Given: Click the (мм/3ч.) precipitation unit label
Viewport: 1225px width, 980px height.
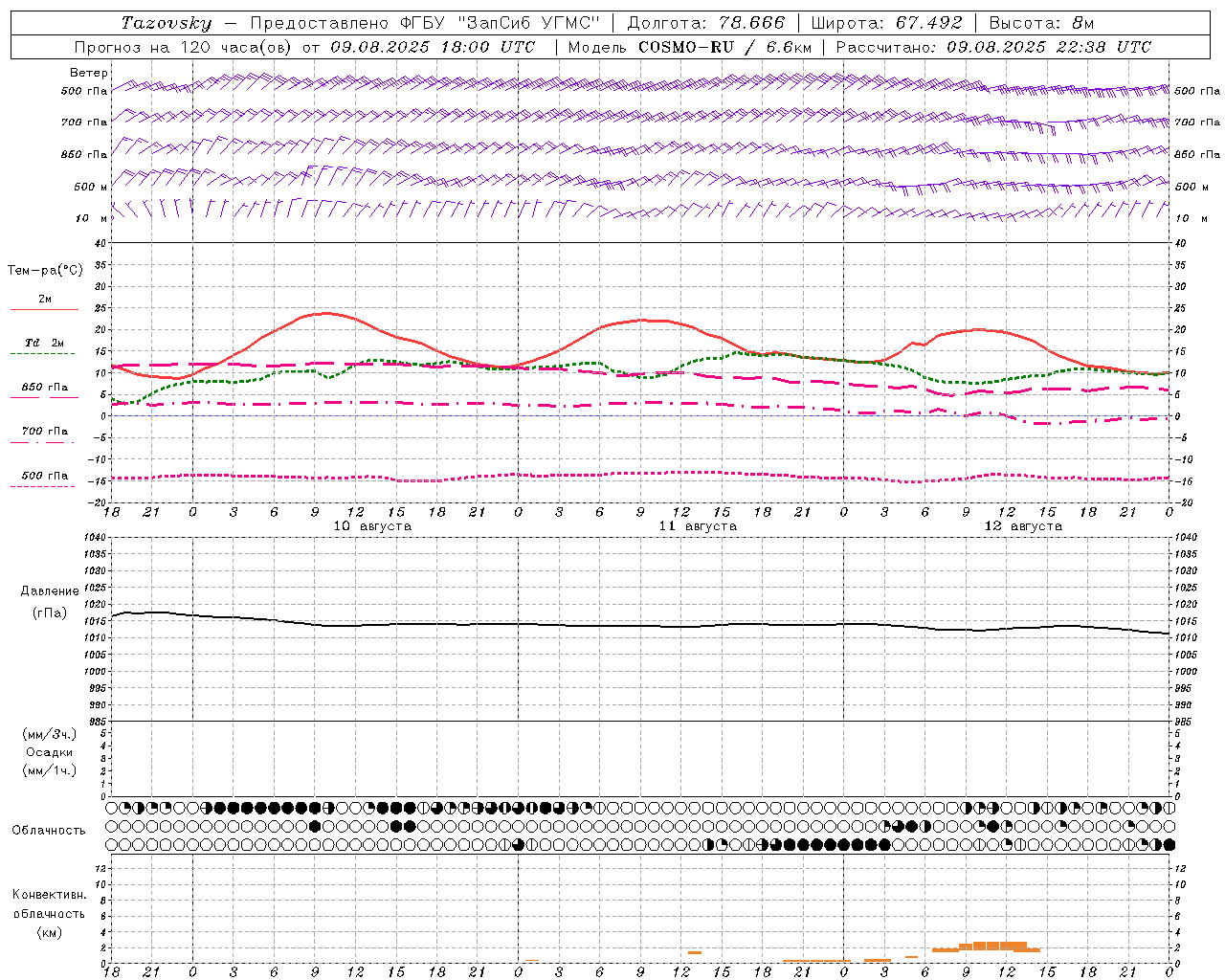Looking at the screenshot, I should coord(50,734).
